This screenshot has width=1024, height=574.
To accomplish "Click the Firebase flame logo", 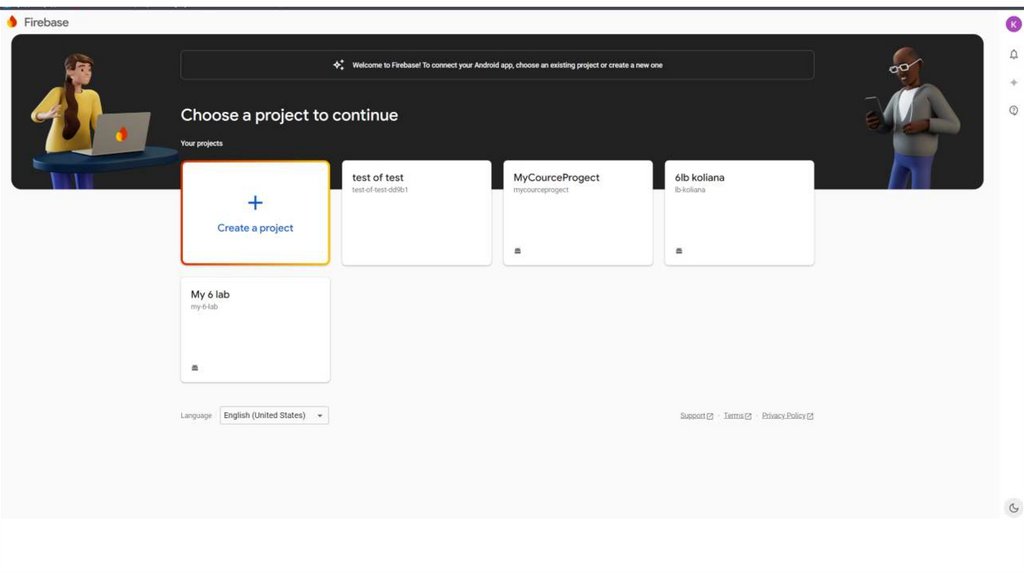I will (x=12, y=22).
